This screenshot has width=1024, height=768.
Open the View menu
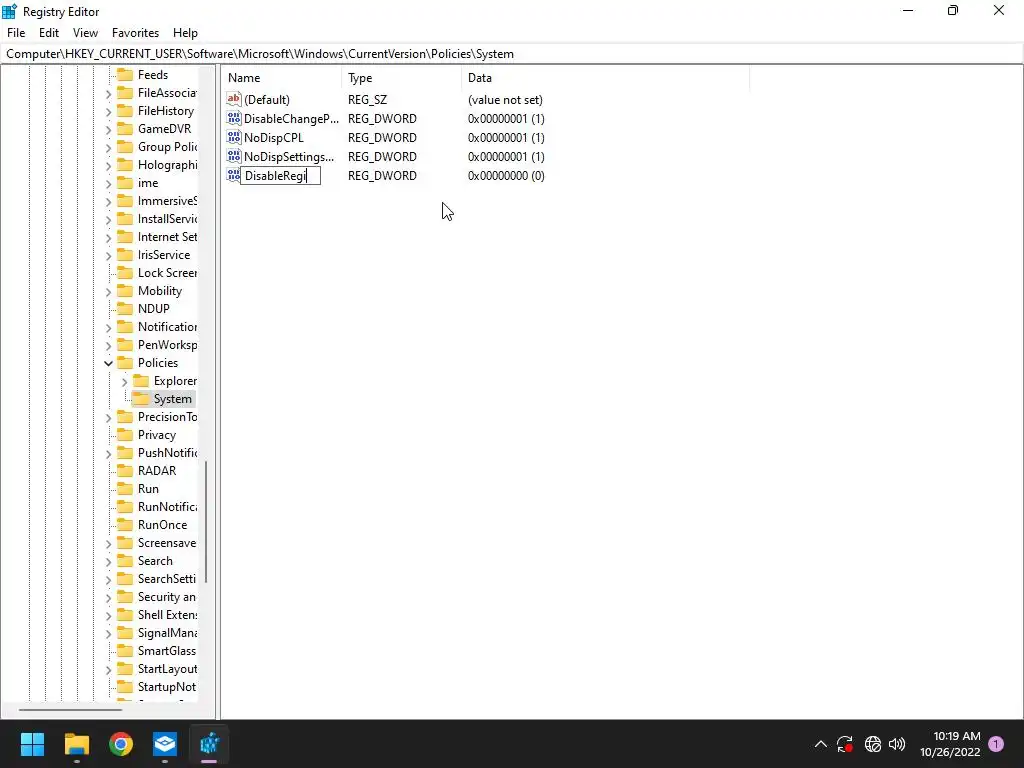tap(85, 33)
